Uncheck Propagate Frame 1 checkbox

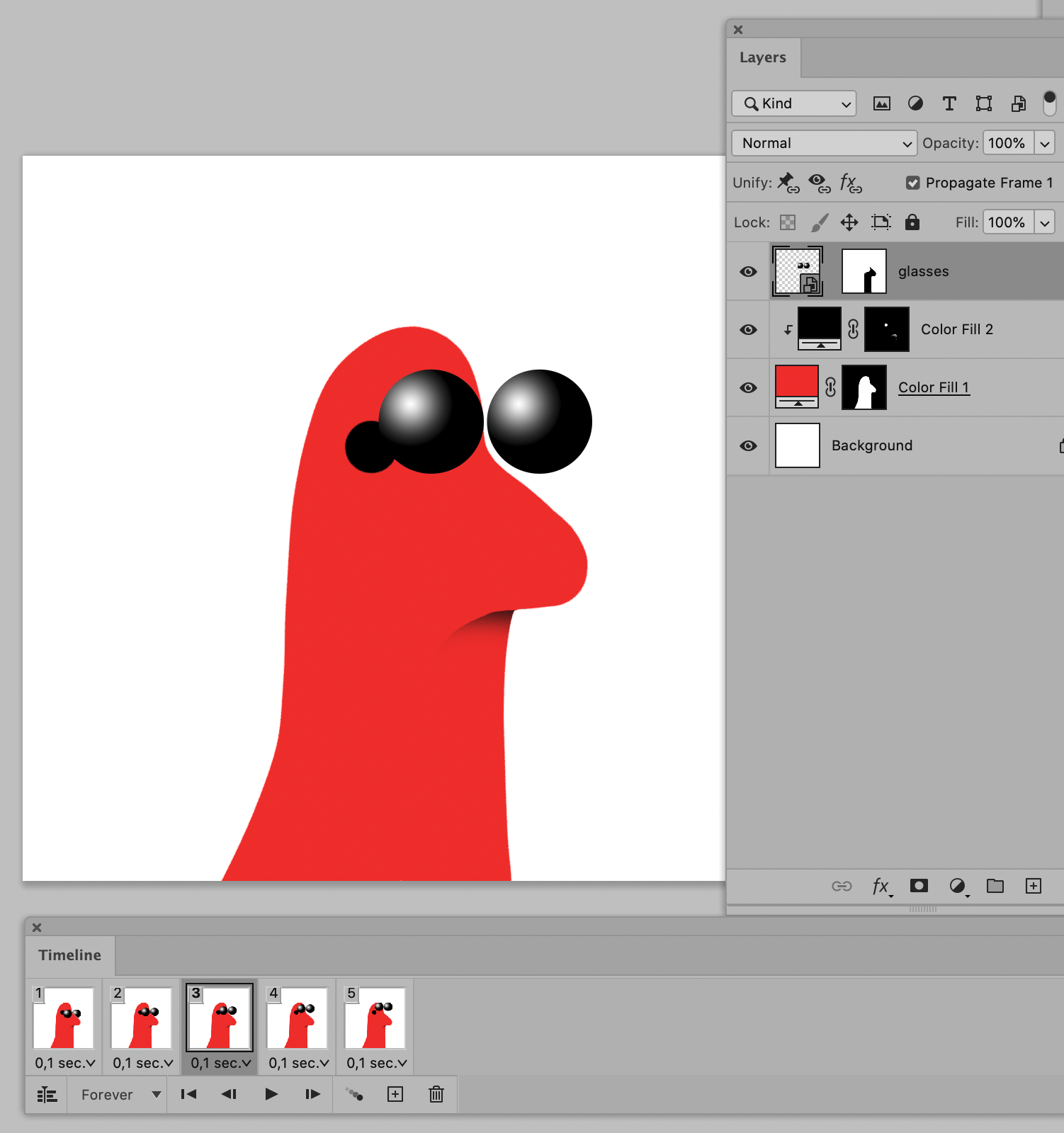coord(913,183)
